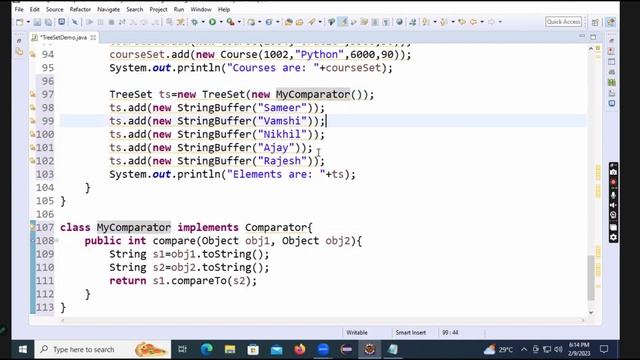This screenshot has width=640, height=360.
Task: Click on "Rajesh" string in line 102
Action: pyautogui.click(x=282, y=161)
